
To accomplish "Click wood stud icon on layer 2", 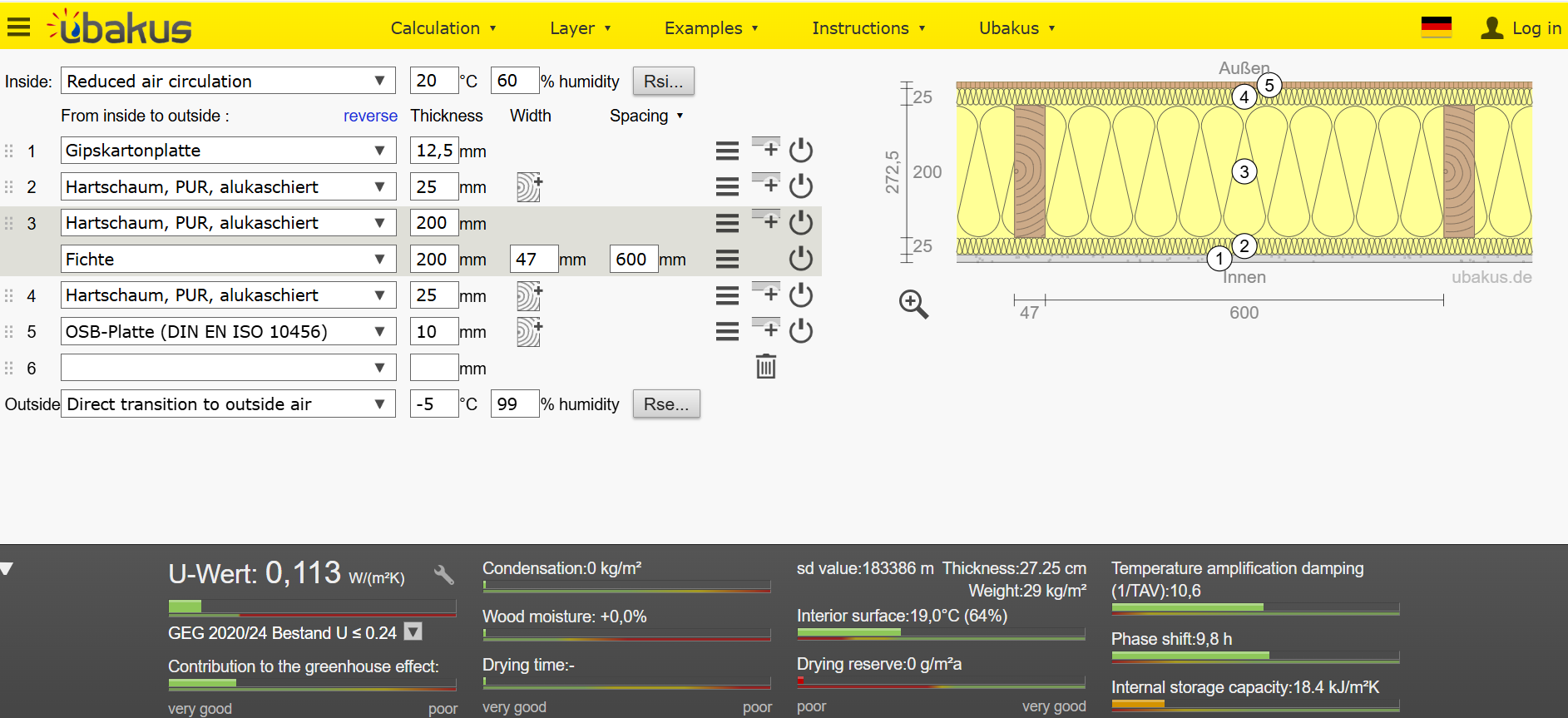I will tap(529, 187).
